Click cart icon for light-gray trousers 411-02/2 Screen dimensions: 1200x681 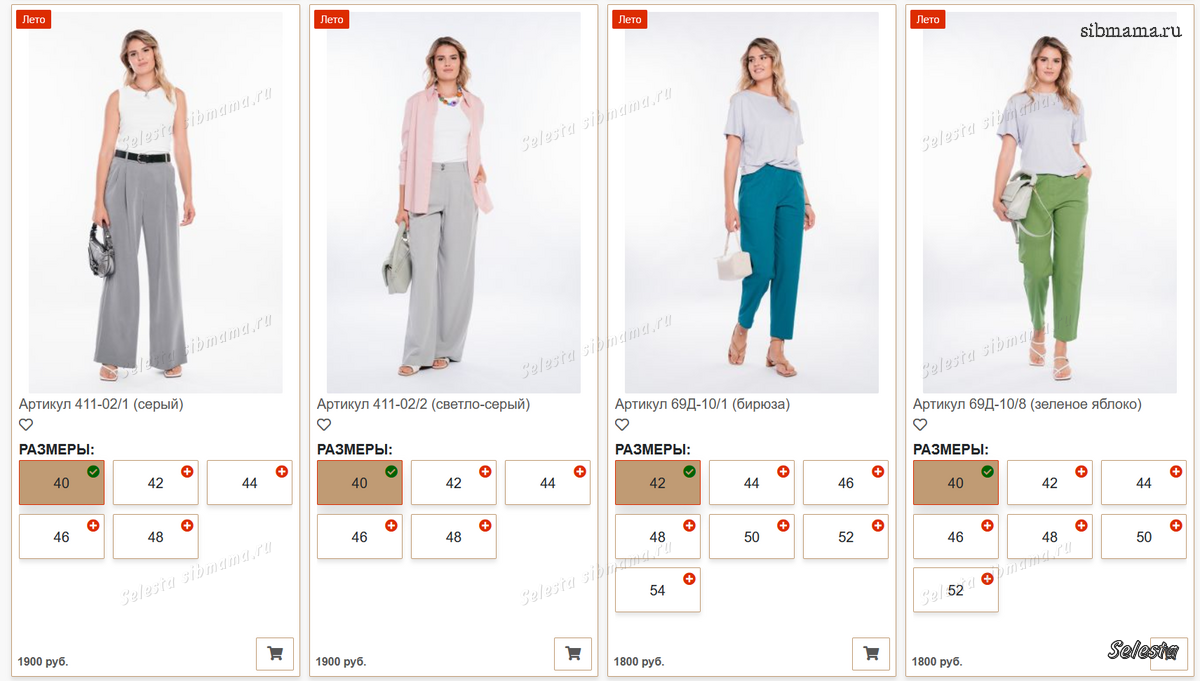573,654
